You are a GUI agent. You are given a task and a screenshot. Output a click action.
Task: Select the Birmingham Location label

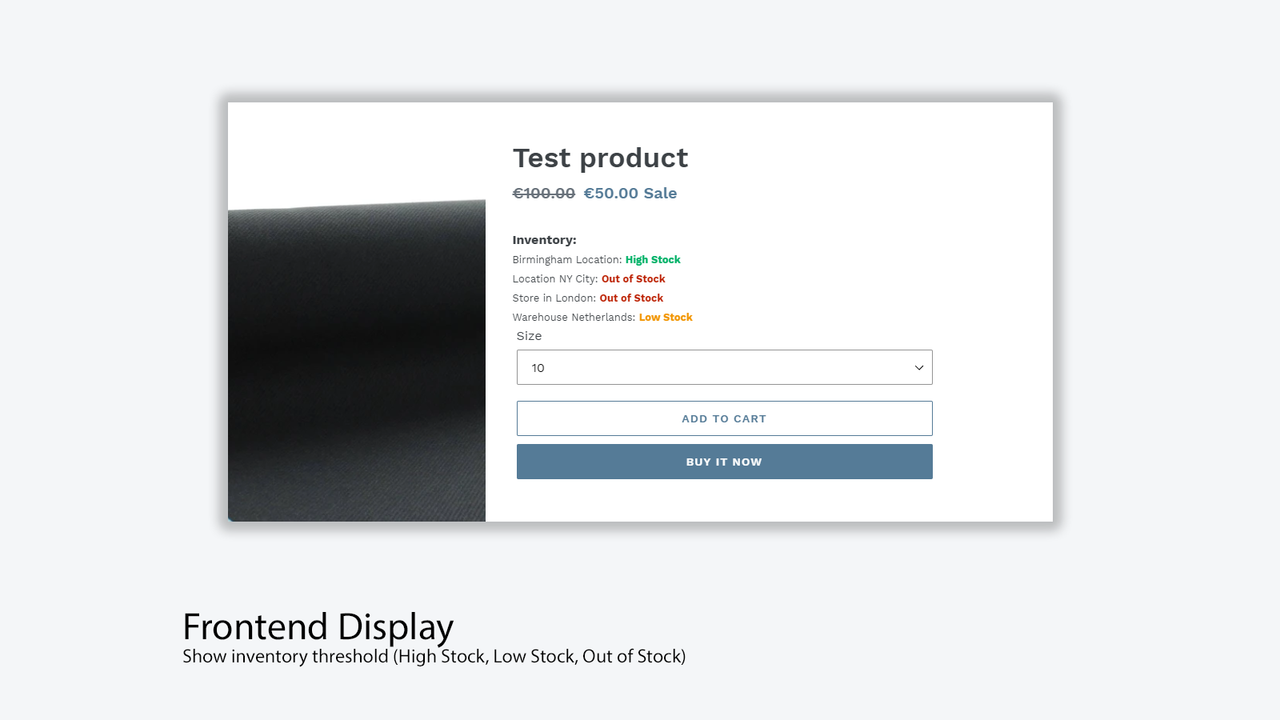[x=565, y=259]
